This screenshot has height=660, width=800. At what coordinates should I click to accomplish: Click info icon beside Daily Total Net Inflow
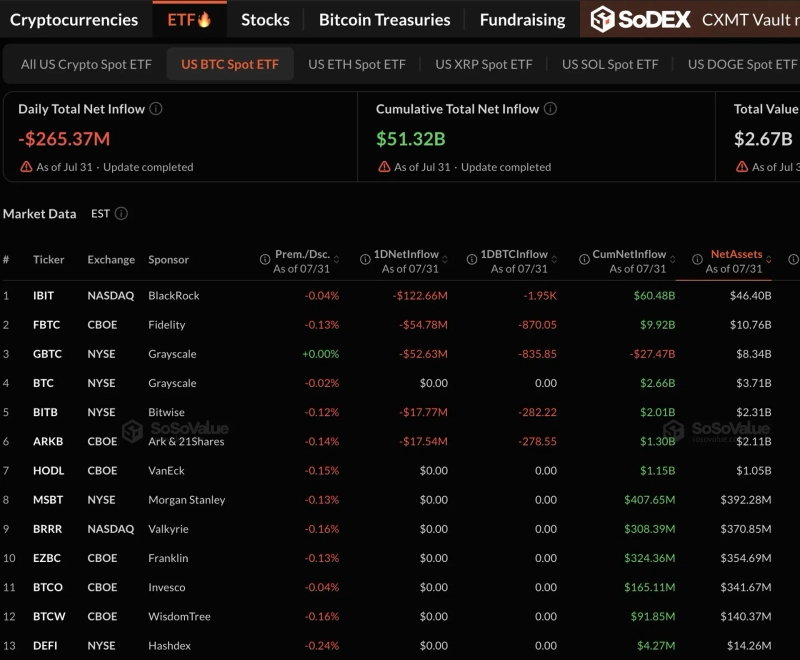coord(156,109)
